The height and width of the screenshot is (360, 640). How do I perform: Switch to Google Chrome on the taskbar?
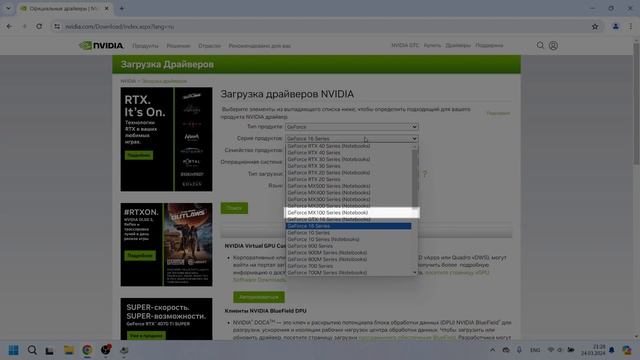pos(87,350)
